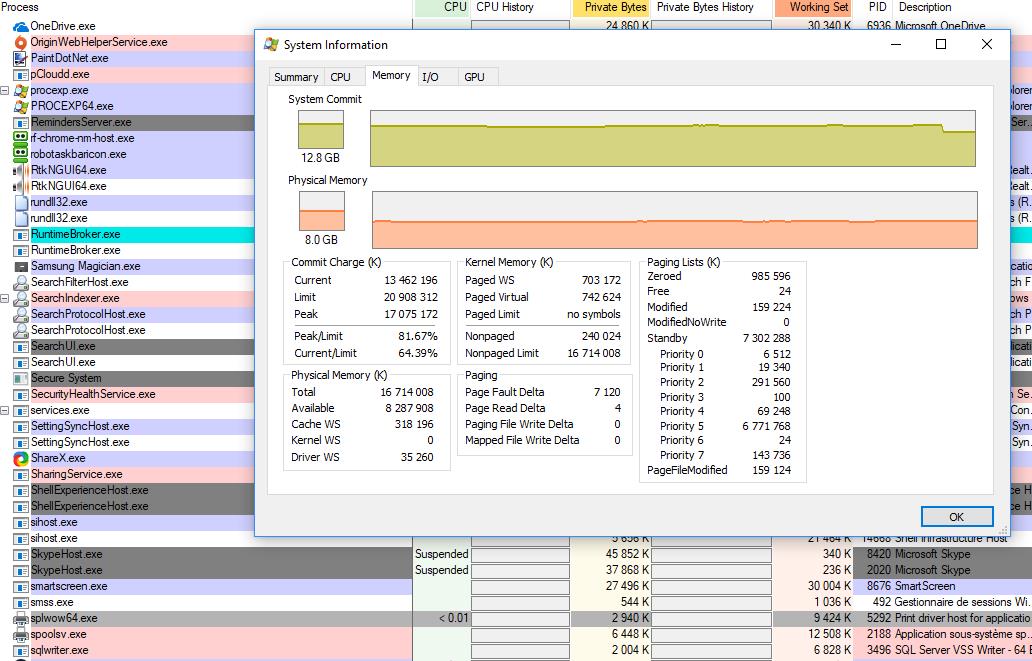
Task: Click the splwow64.exe printer icon
Action: pos(21,618)
